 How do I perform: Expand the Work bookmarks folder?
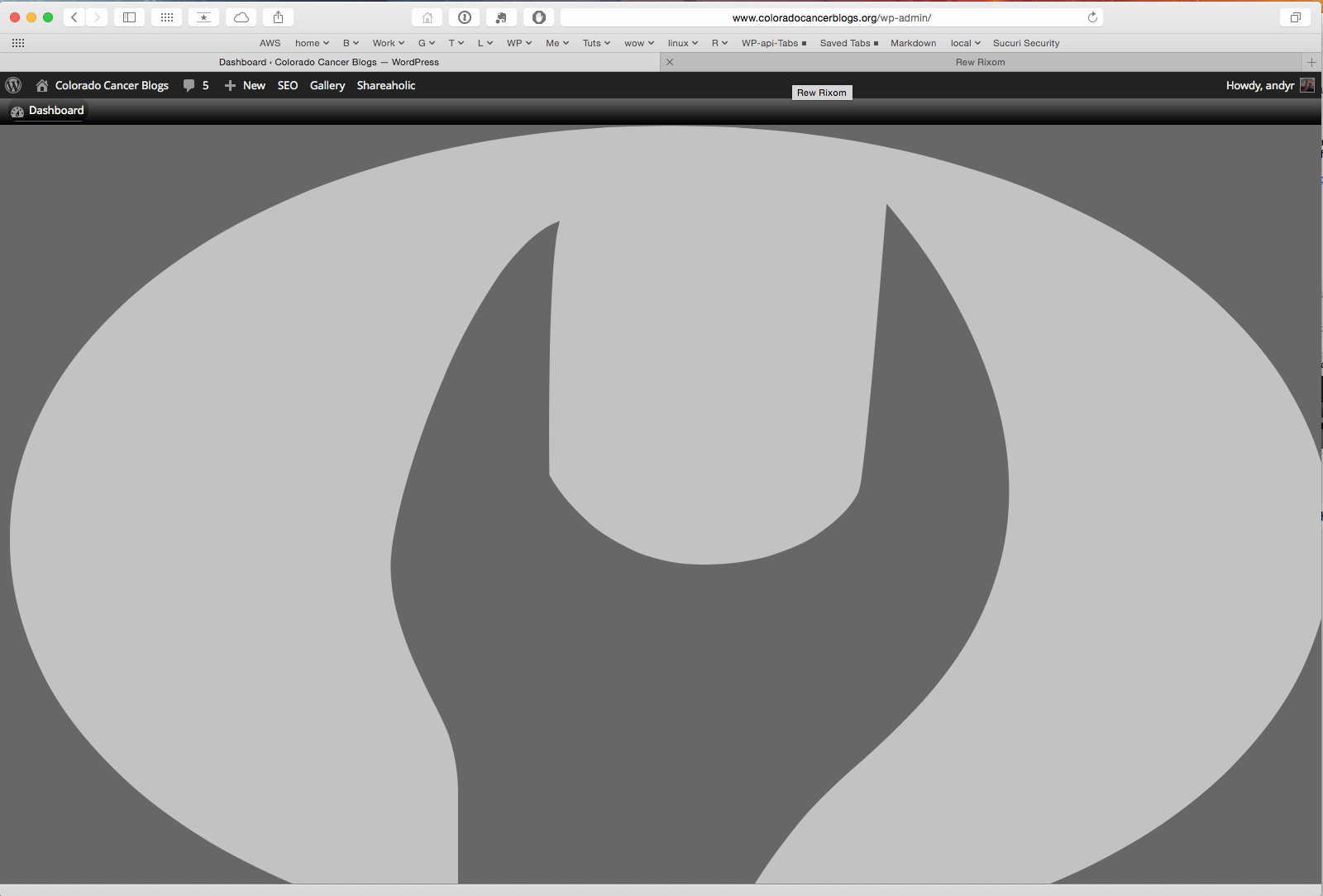(x=388, y=43)
